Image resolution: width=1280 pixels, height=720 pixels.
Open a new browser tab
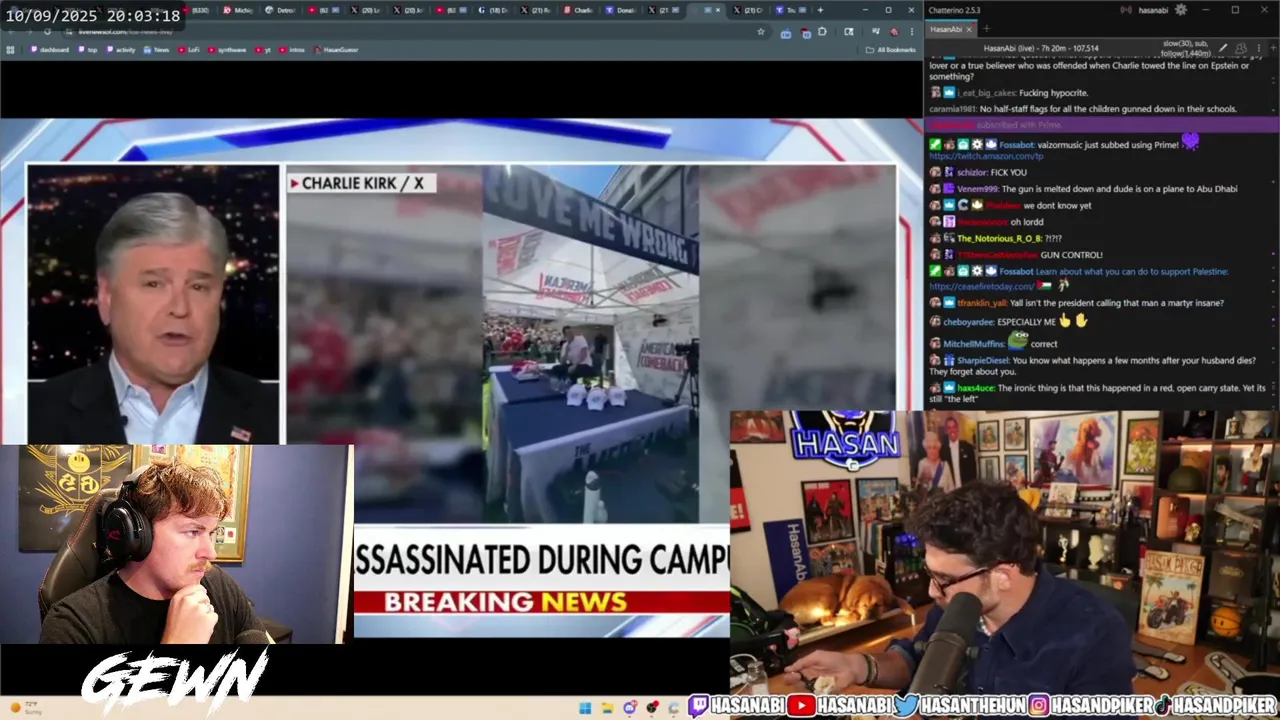tap(821, 10)
